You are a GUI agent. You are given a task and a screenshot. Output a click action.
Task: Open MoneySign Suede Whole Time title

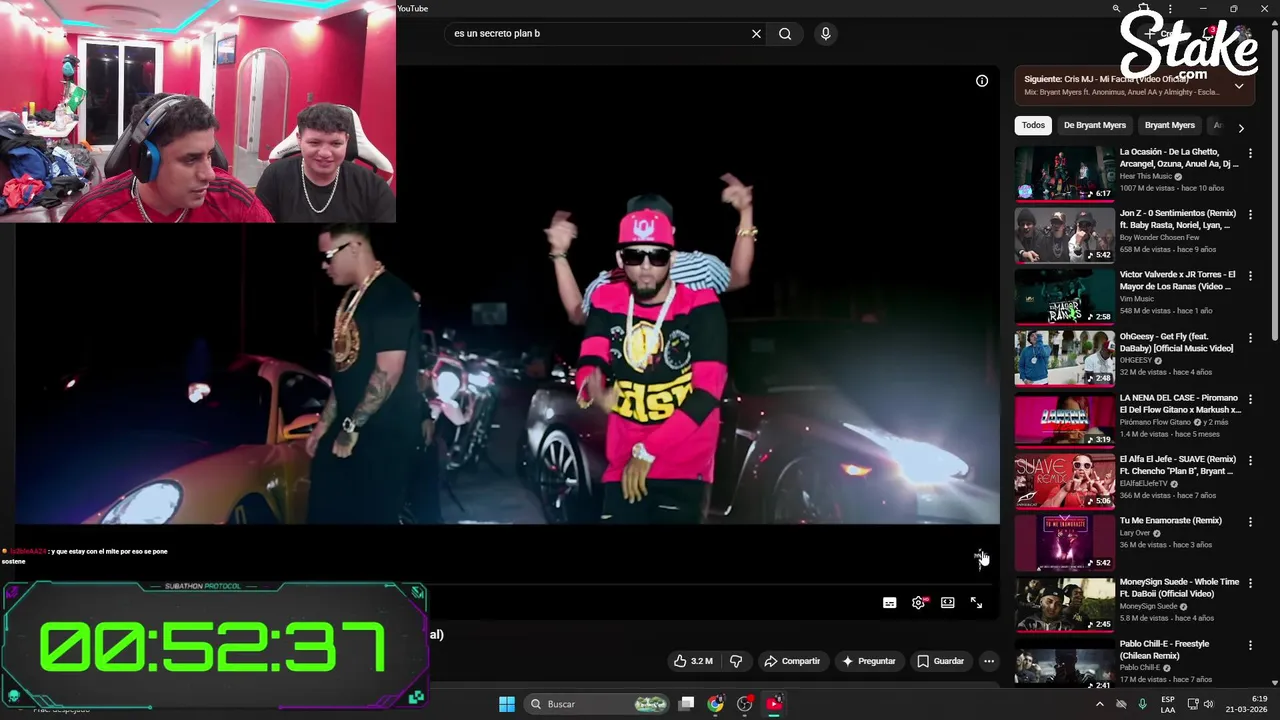(1179, 588)
